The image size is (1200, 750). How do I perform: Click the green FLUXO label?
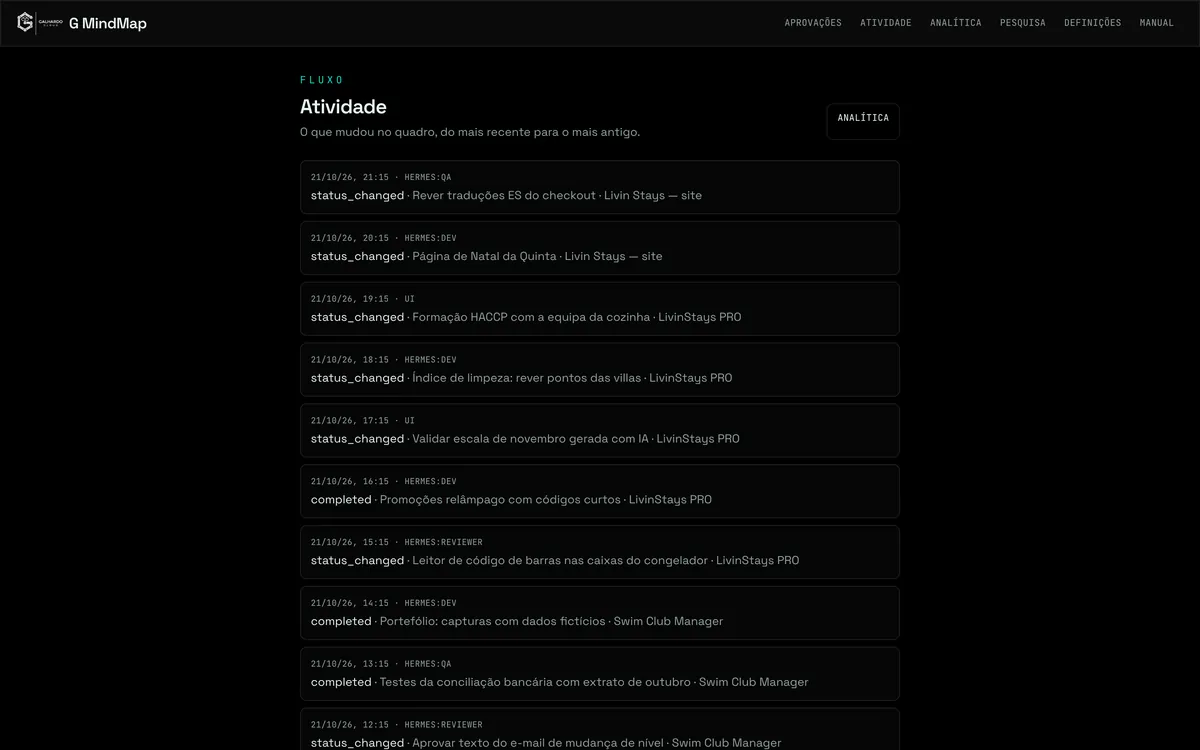click(x=322, y=80)
